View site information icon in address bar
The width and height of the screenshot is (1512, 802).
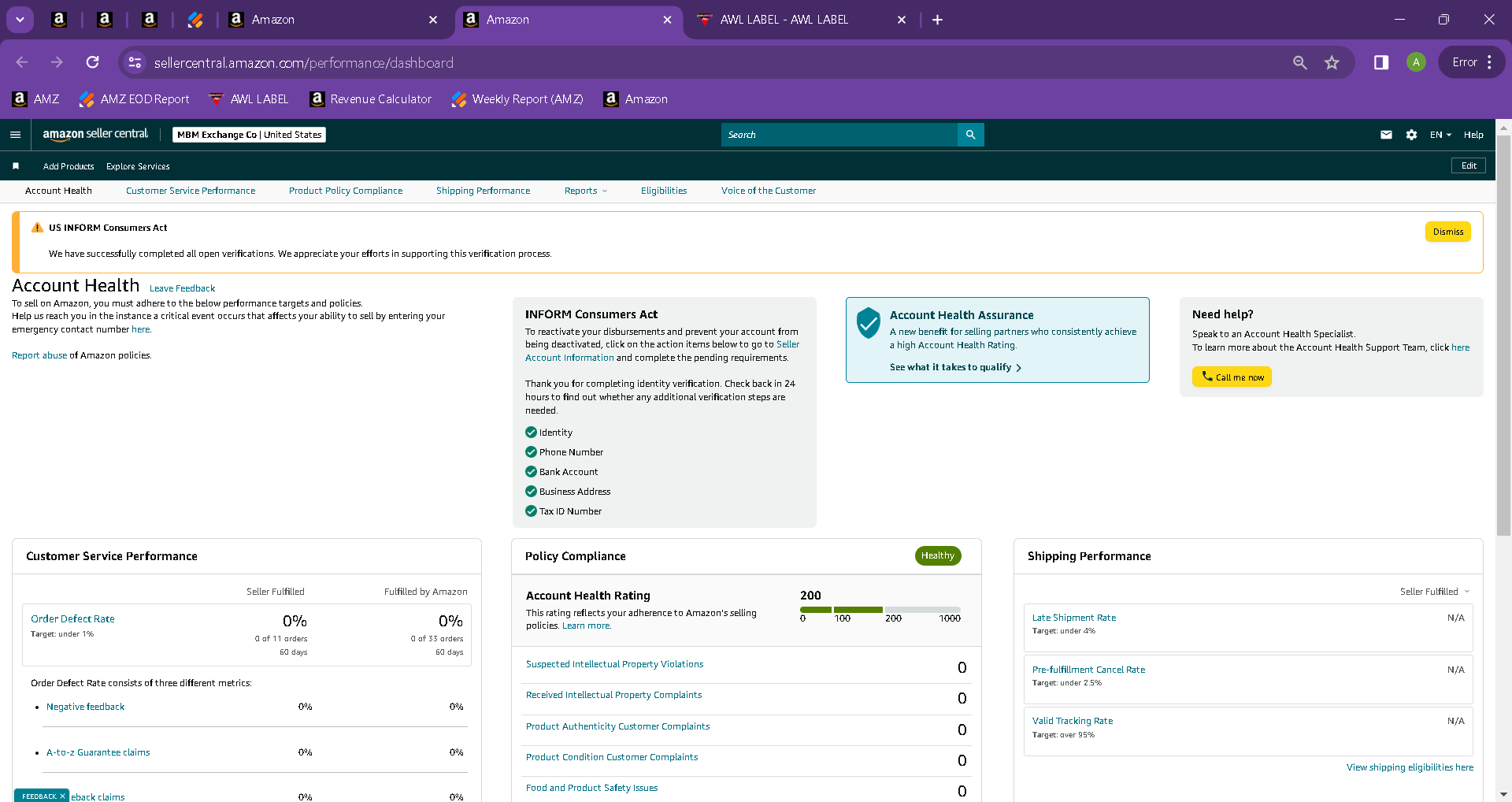[x=135, y=62]
